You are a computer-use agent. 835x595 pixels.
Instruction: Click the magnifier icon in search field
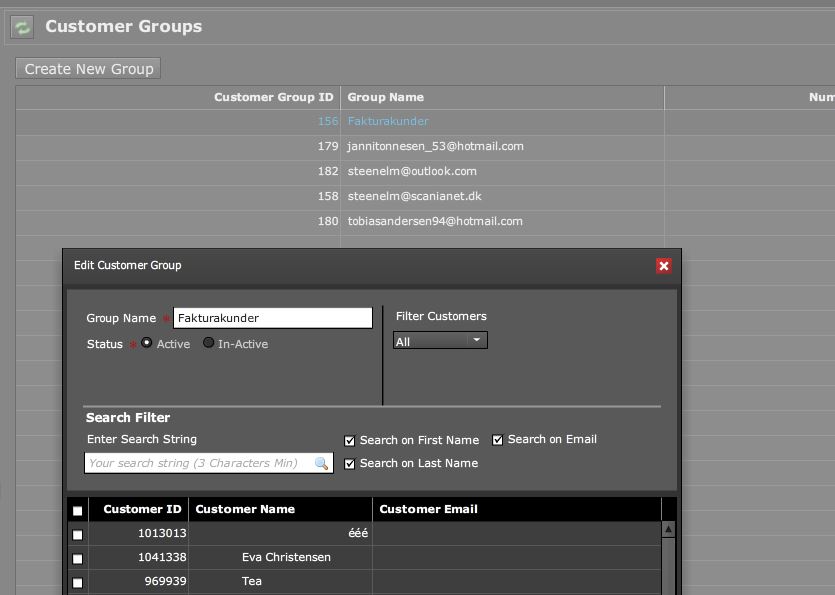[321, 463]
